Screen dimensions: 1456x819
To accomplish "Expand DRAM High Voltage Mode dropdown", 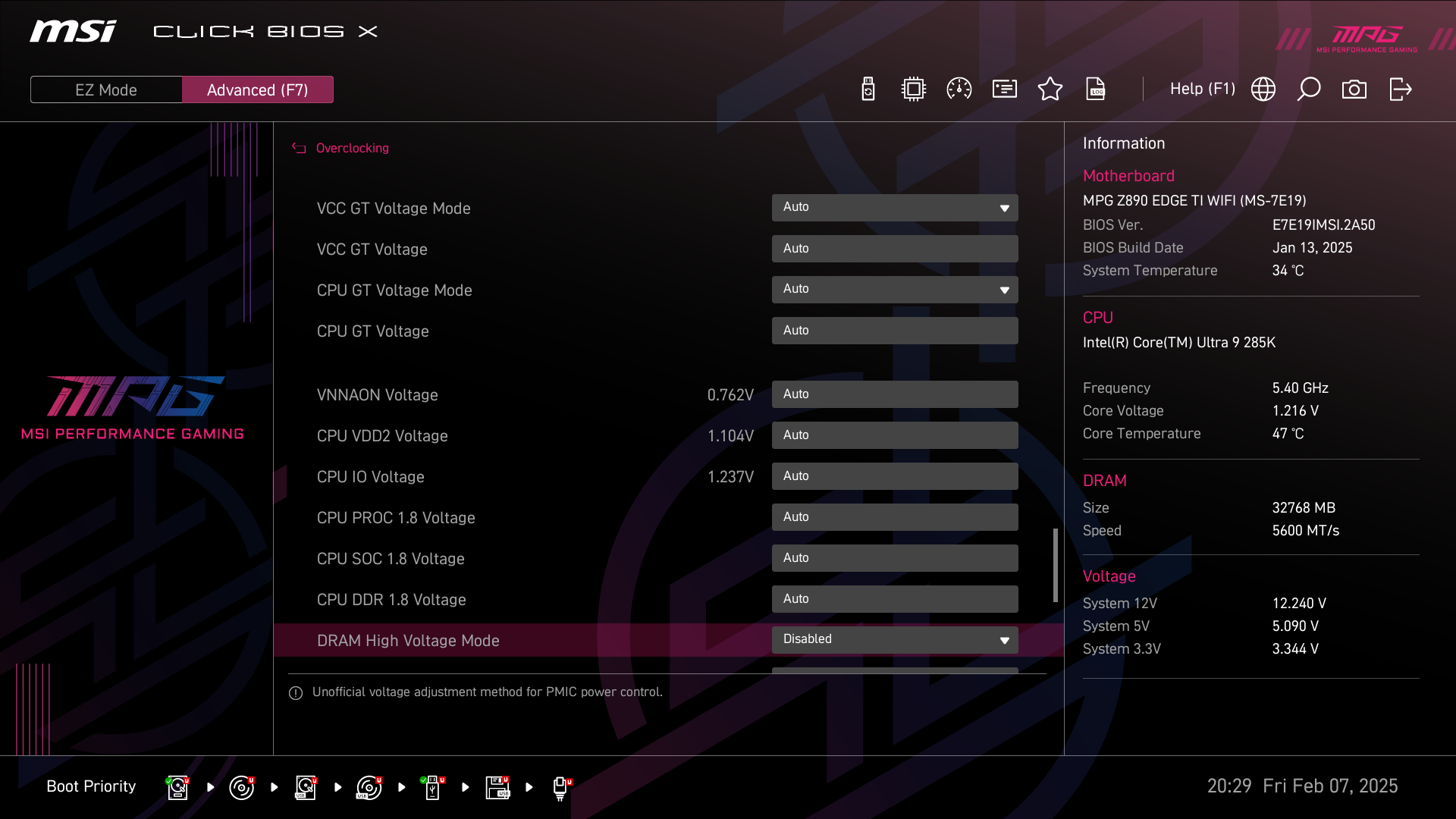I will coord(895,640).
